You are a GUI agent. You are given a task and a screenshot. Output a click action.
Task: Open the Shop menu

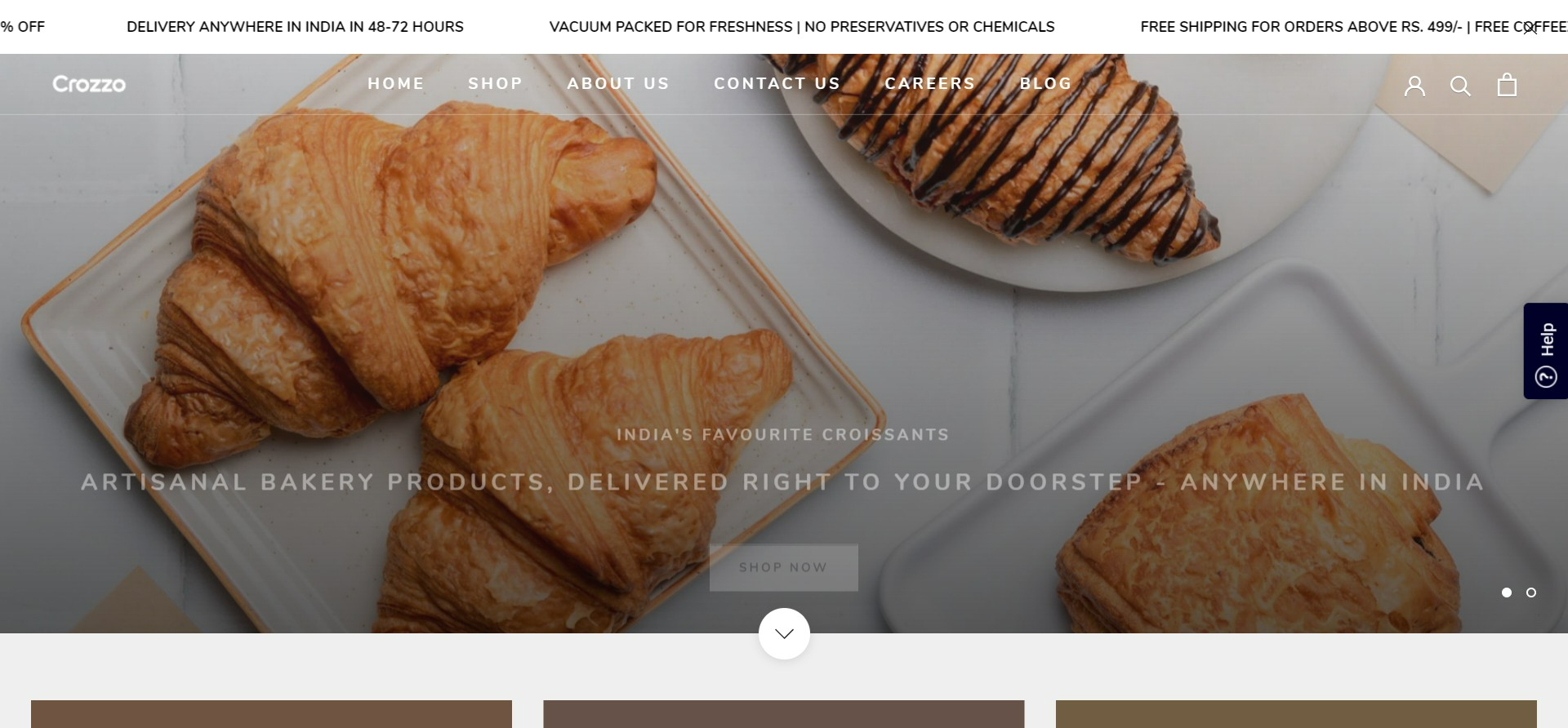pos(496,83)
